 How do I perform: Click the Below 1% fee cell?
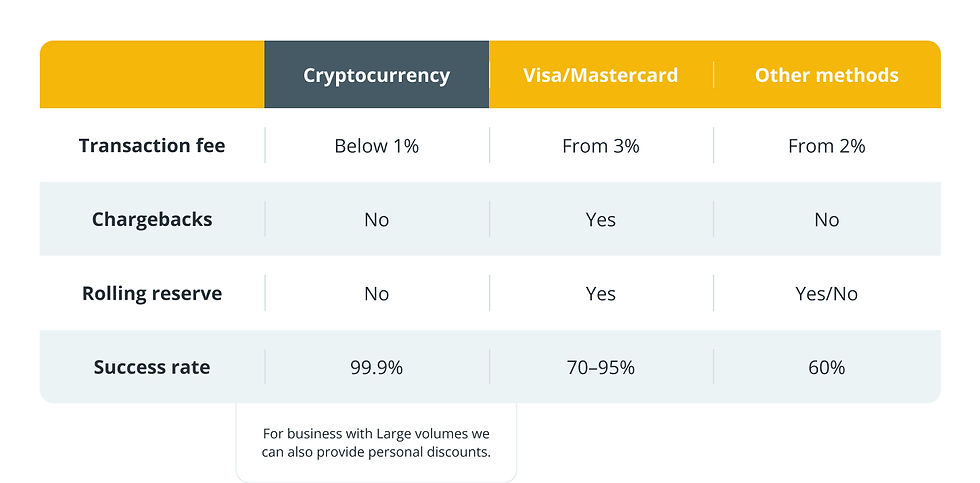coord(376,146)
